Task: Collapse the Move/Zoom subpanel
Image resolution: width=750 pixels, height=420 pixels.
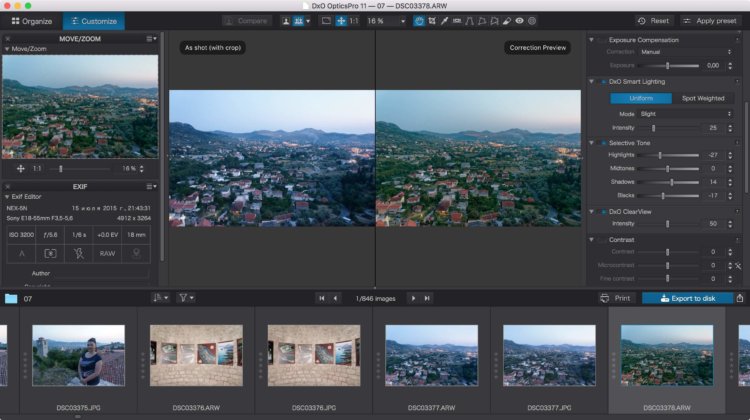Action: pos(7,49)
